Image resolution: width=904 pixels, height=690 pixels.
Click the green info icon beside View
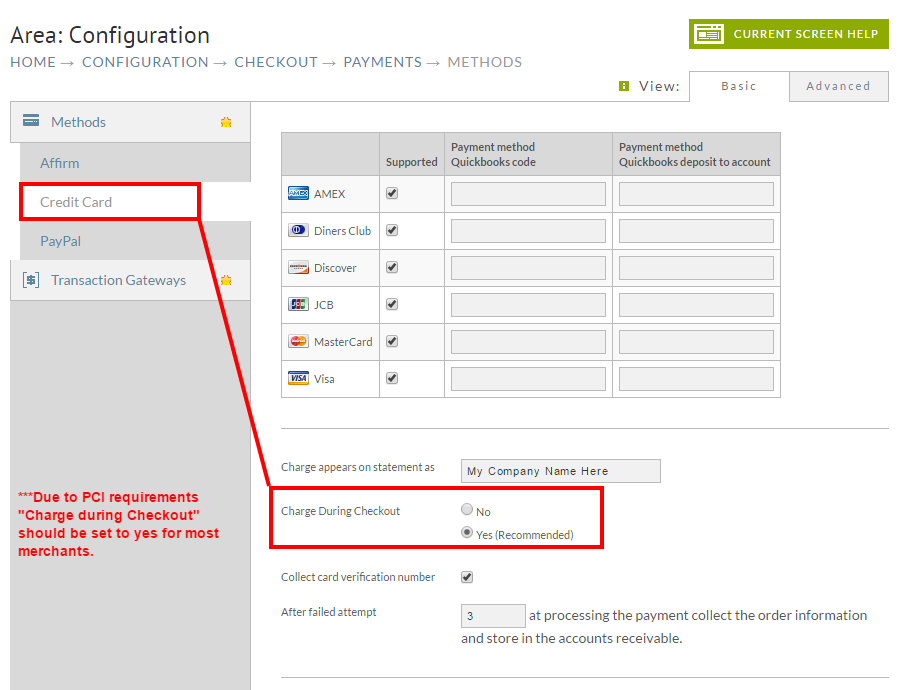(624, 86)
